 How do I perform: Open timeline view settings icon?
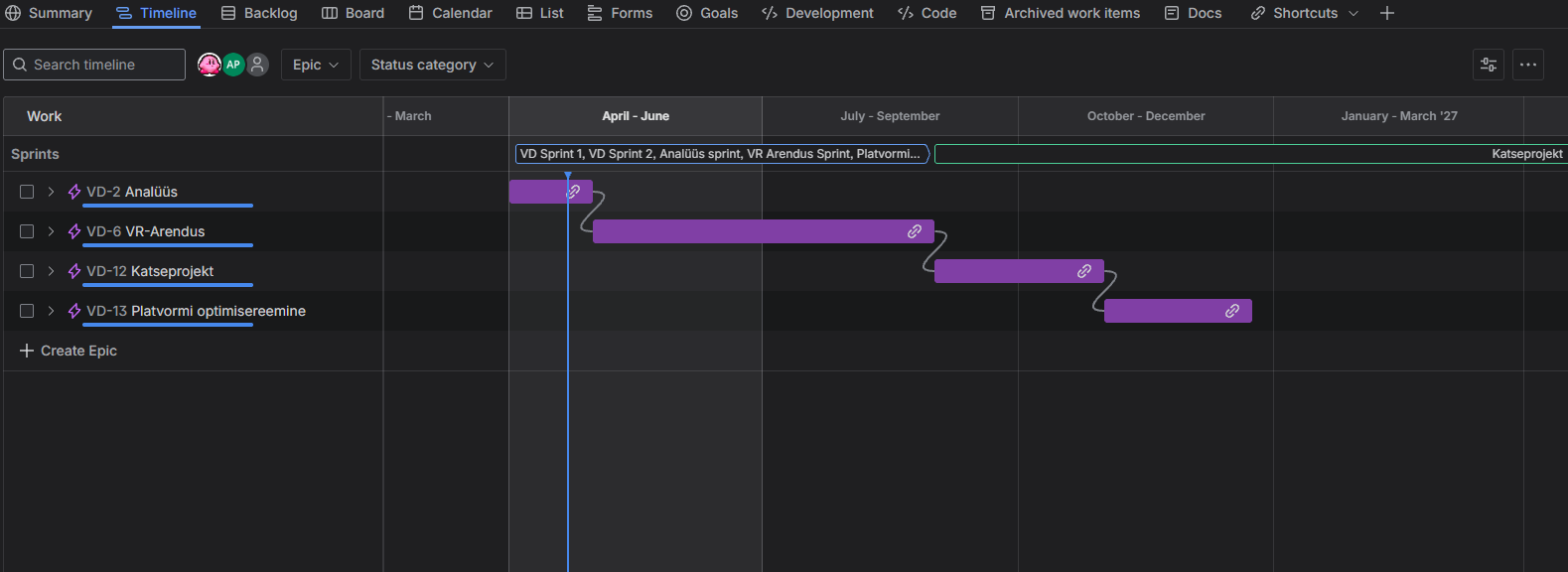click(x=1489, y=65)
